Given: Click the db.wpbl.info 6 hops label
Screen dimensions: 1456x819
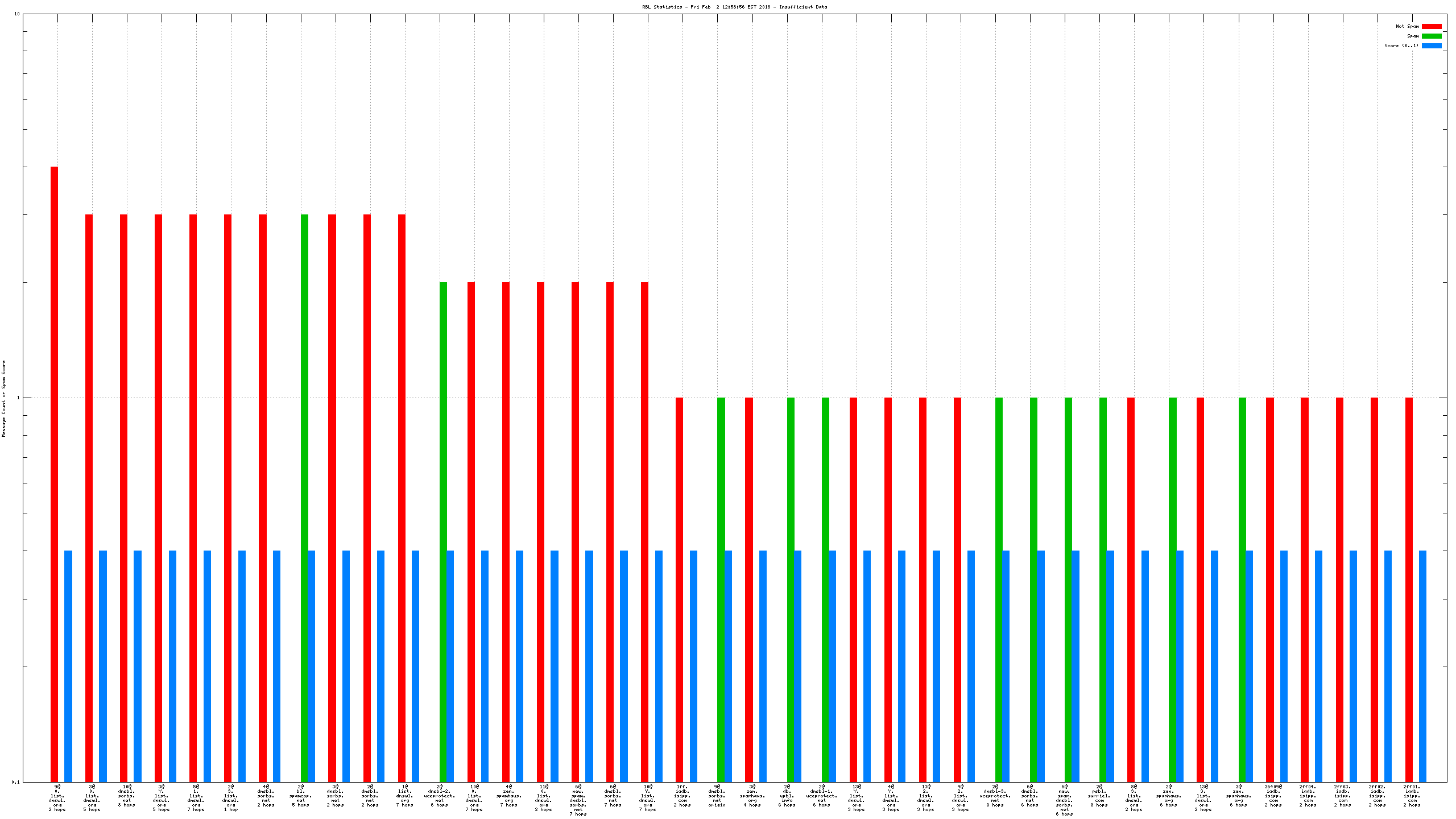Looking at the screenshot, I should pyautogui.click(x=787, y=796).
